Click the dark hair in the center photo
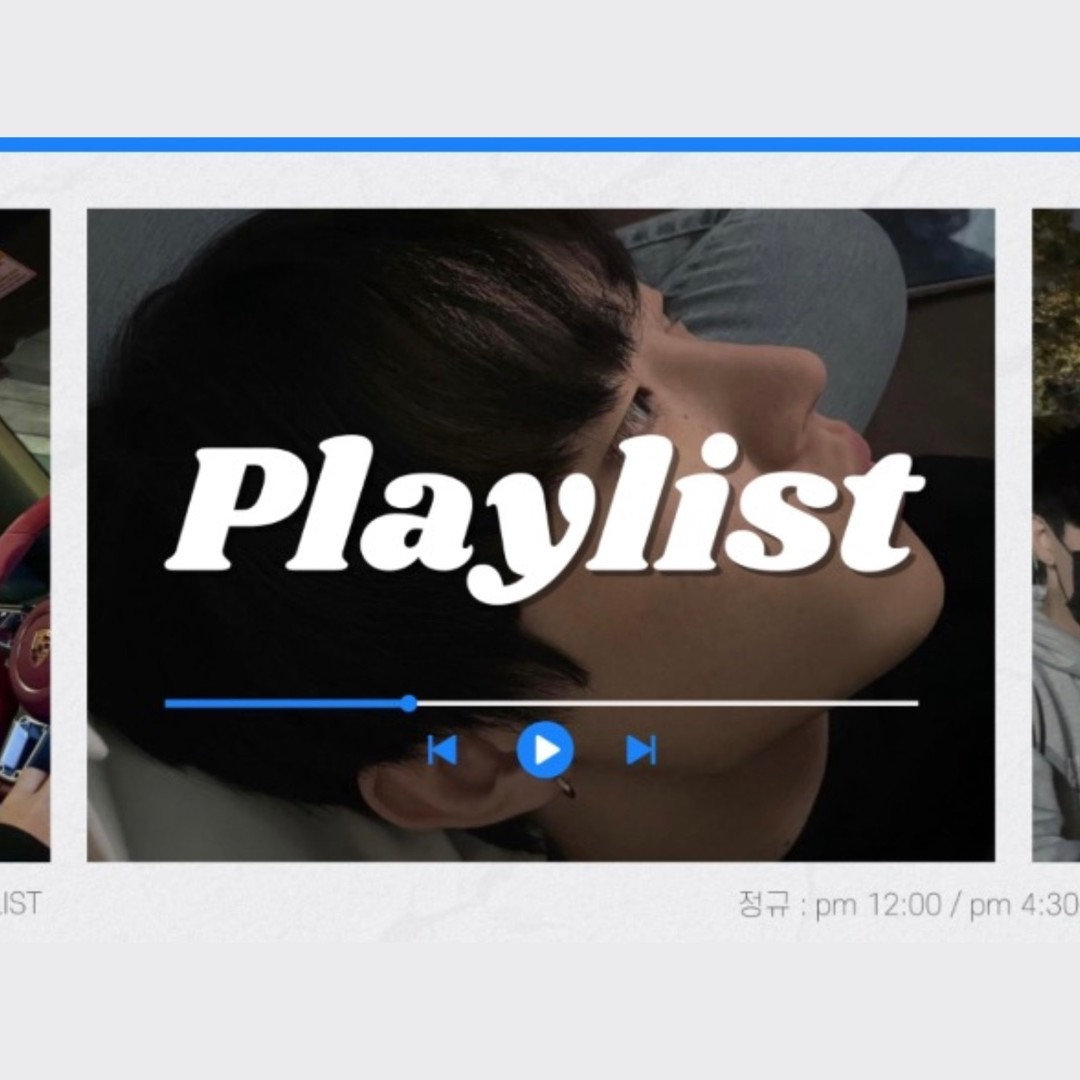The height and width of the screenshot is (1080, 1080). pyautogui.click(x=350, y=330)
